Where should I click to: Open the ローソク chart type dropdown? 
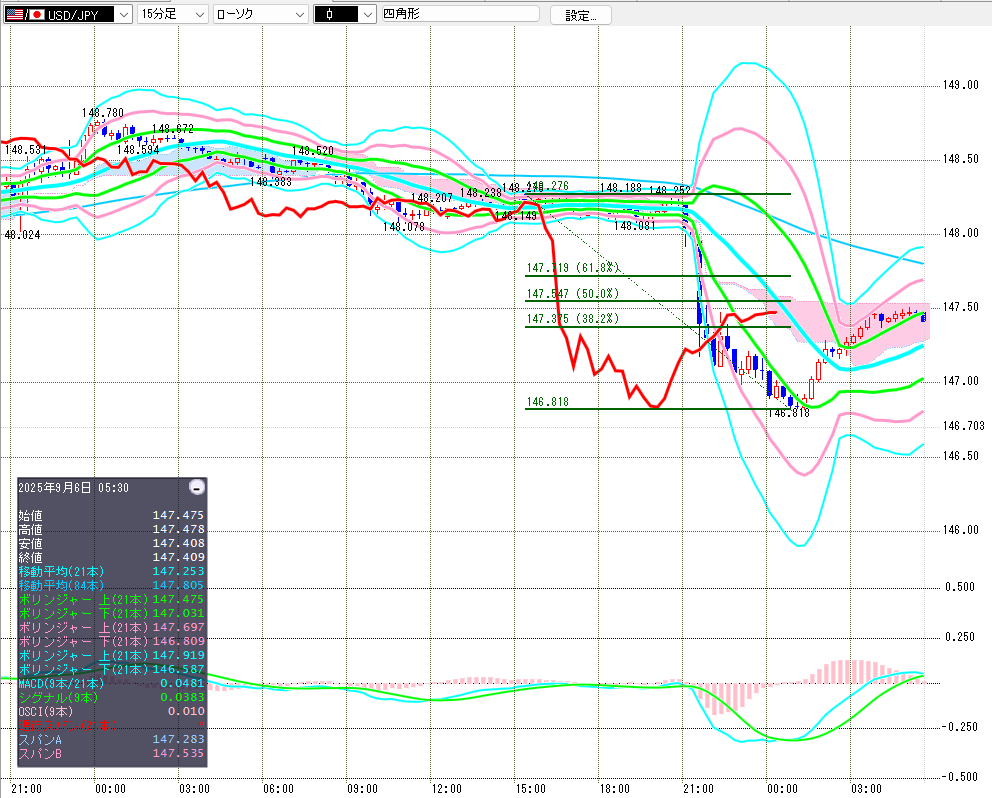point(260,14)
